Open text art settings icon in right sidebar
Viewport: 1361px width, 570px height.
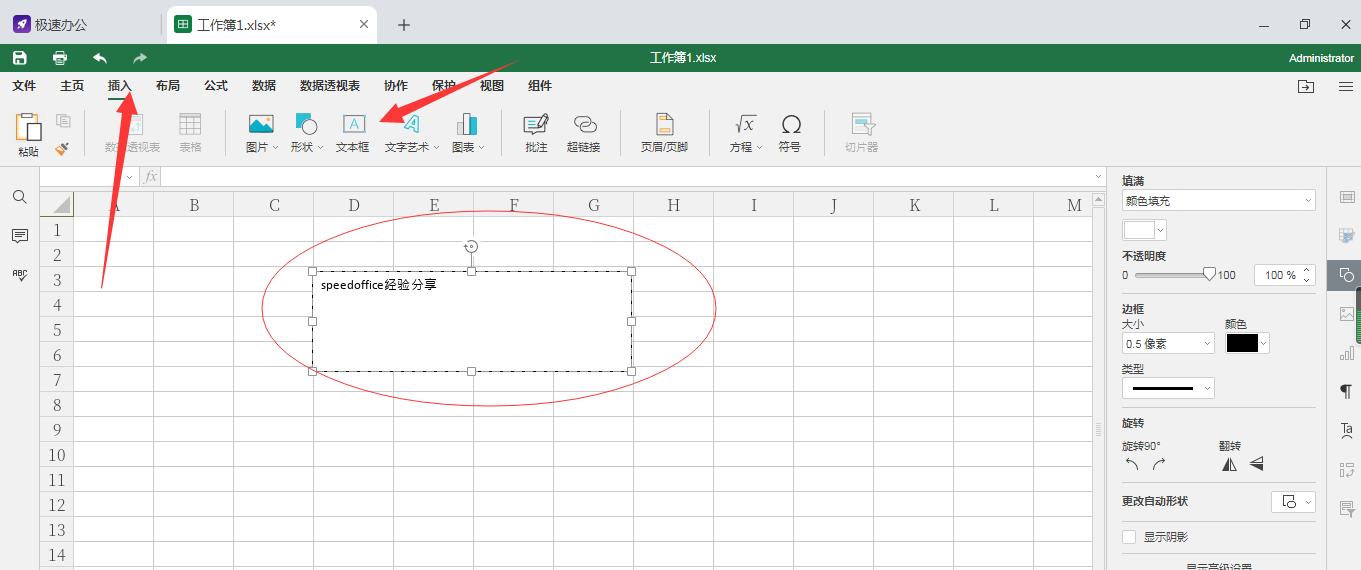coord(1346,430)
